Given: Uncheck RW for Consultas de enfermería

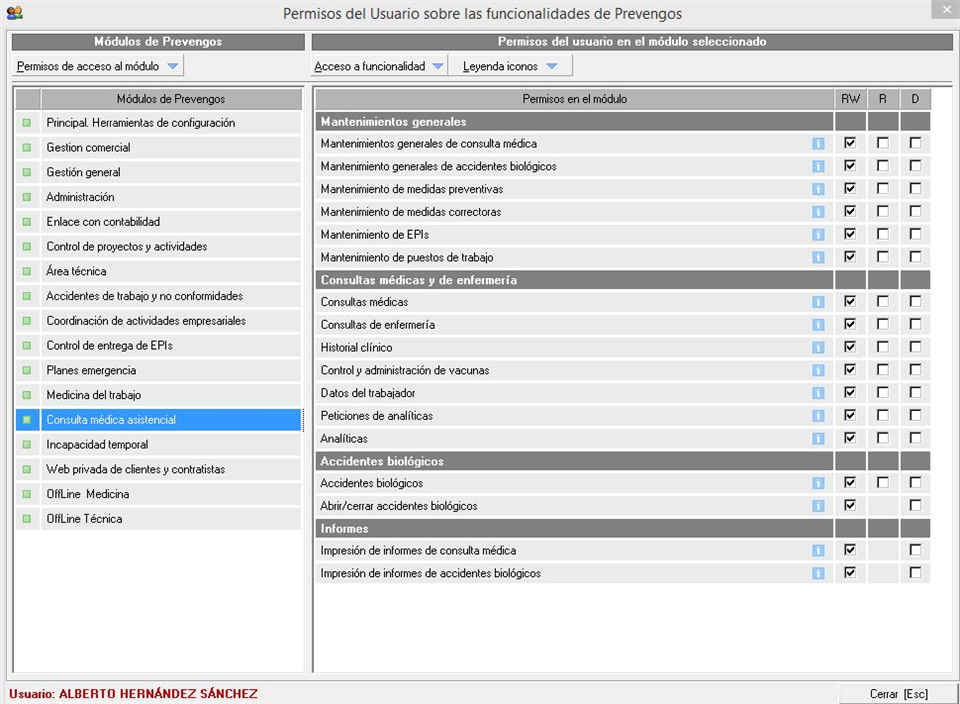Looking at the screenshot, I should [850, 324].
